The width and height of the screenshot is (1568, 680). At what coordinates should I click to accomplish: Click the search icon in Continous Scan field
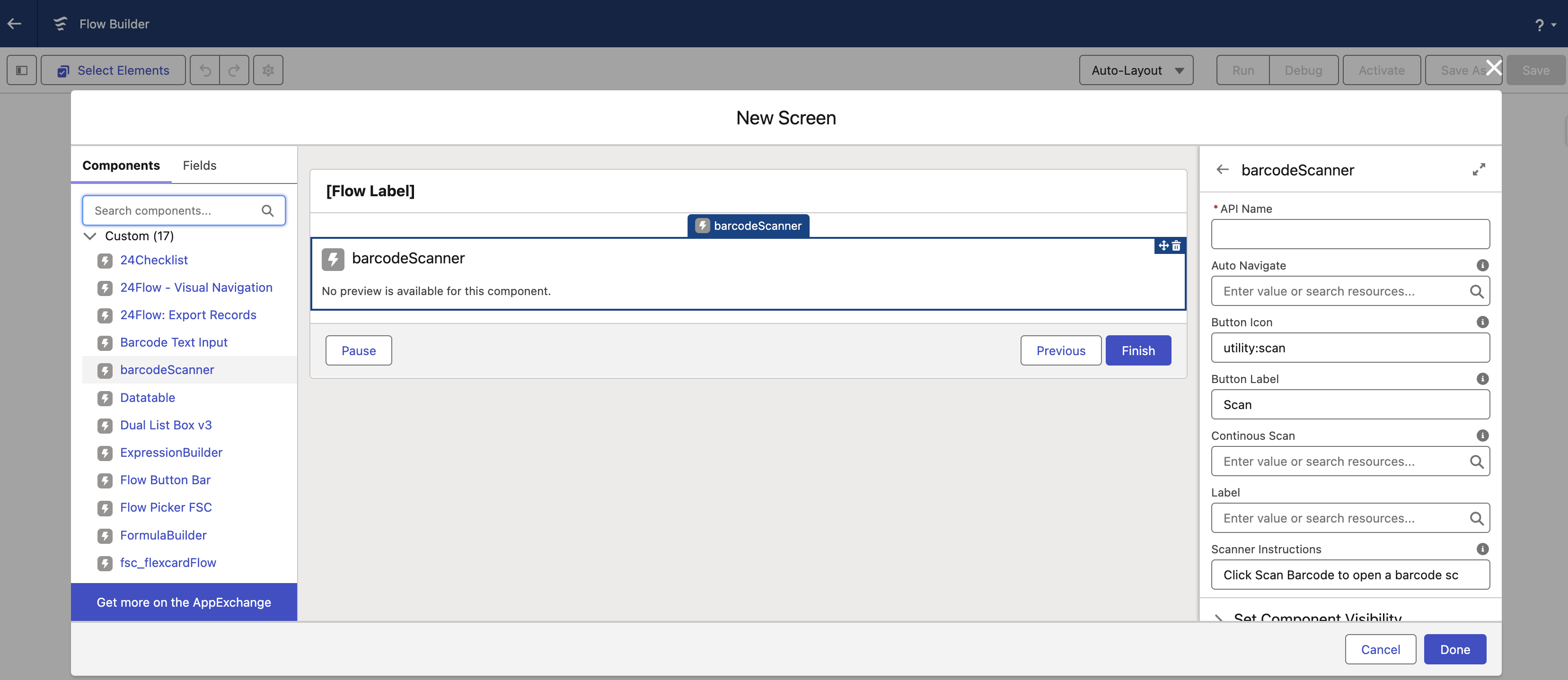(x=1476, y=462)
